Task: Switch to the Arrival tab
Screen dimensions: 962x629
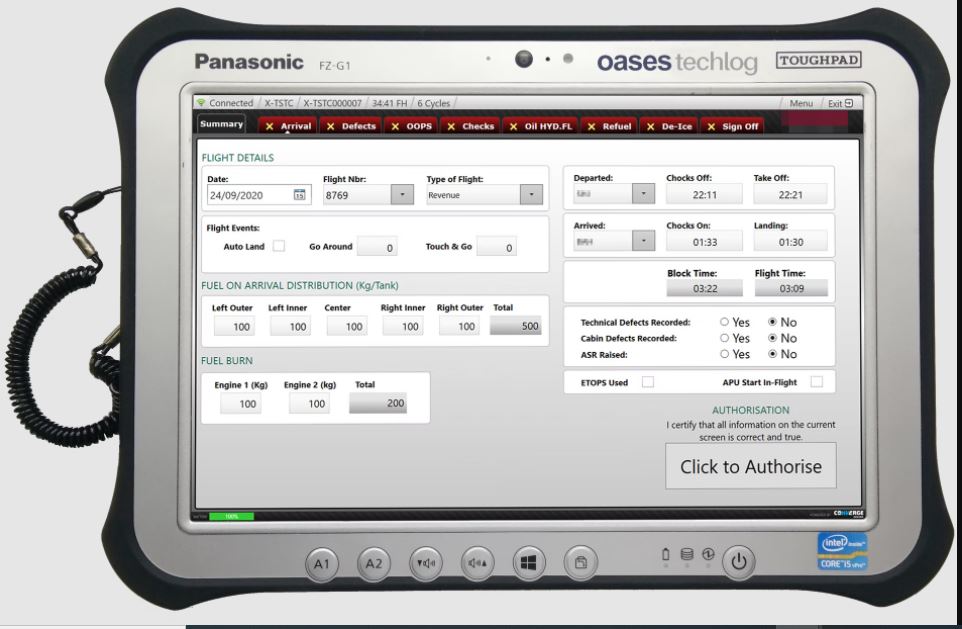Action: coord(287,126)
